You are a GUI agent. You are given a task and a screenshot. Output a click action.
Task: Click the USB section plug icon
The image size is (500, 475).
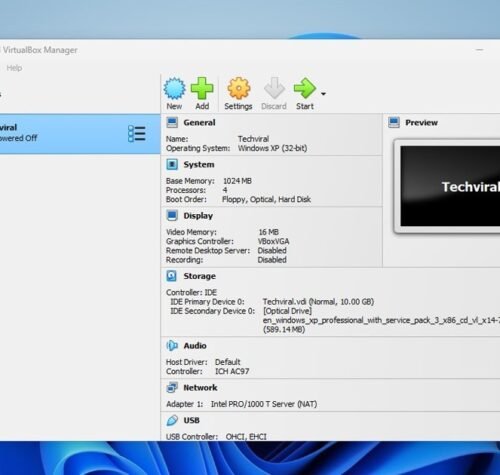(x=172, y=420)
